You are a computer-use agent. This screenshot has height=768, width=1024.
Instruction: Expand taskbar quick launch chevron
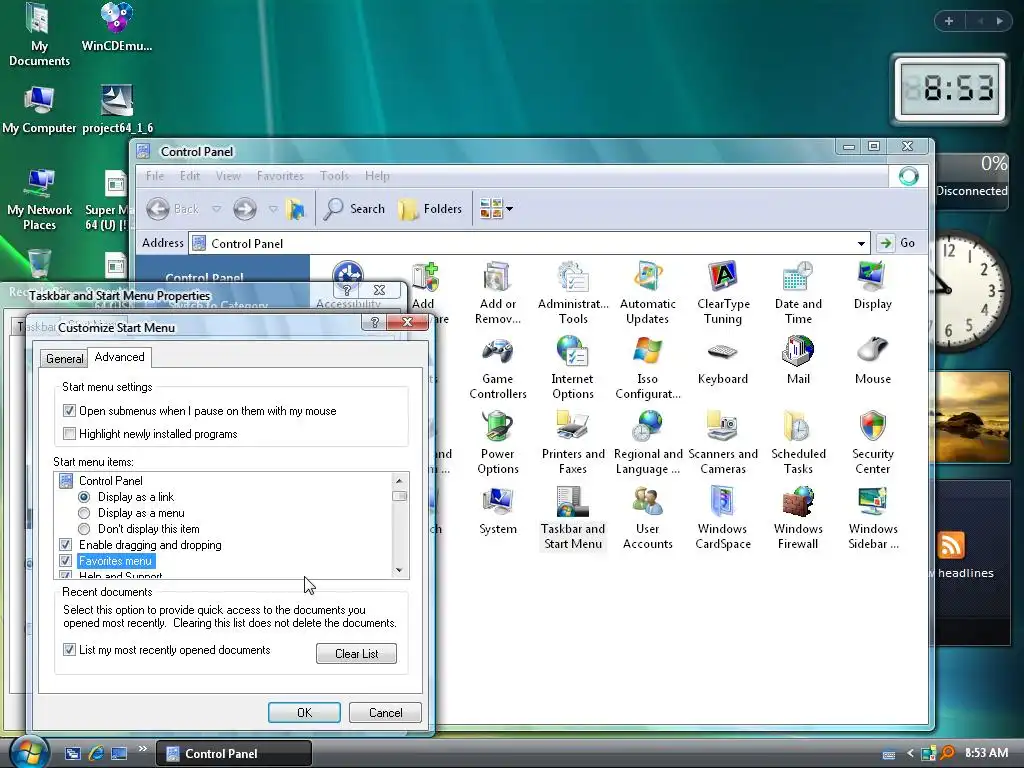142,748
